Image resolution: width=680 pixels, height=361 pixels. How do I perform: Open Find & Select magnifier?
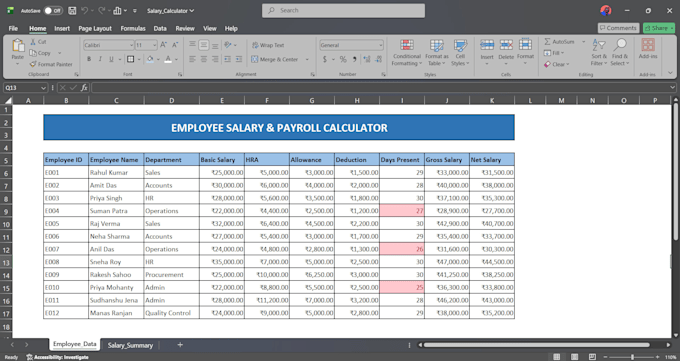point(620,53)
